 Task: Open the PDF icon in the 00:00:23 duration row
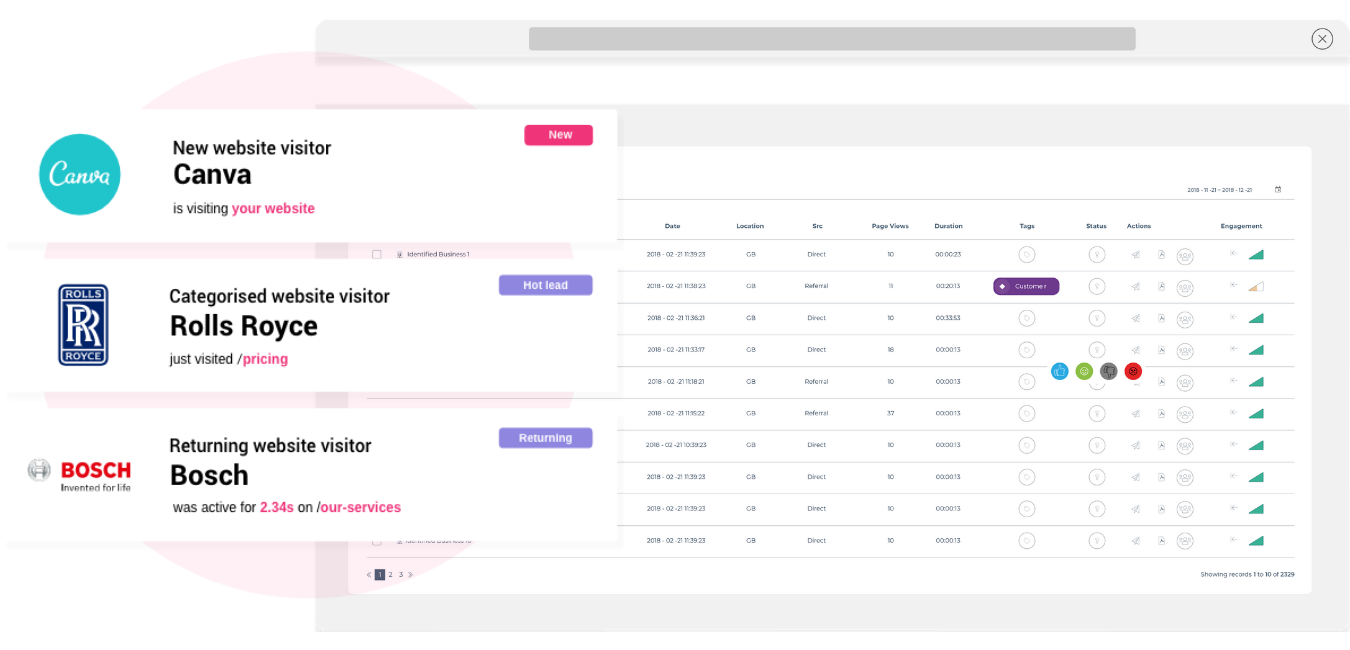pos(1161,254)
